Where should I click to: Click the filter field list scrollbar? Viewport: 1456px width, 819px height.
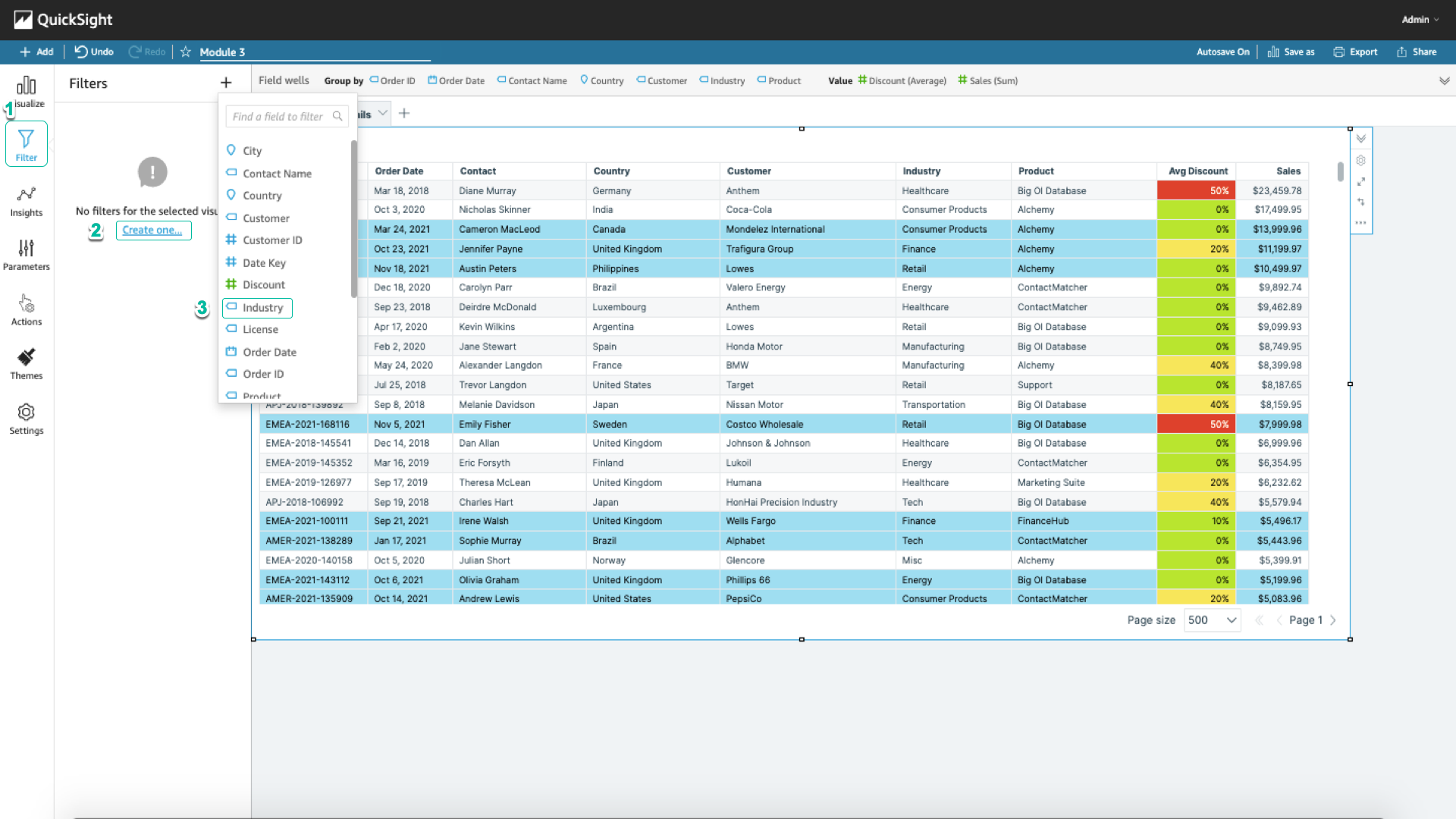tap(353, 218)
